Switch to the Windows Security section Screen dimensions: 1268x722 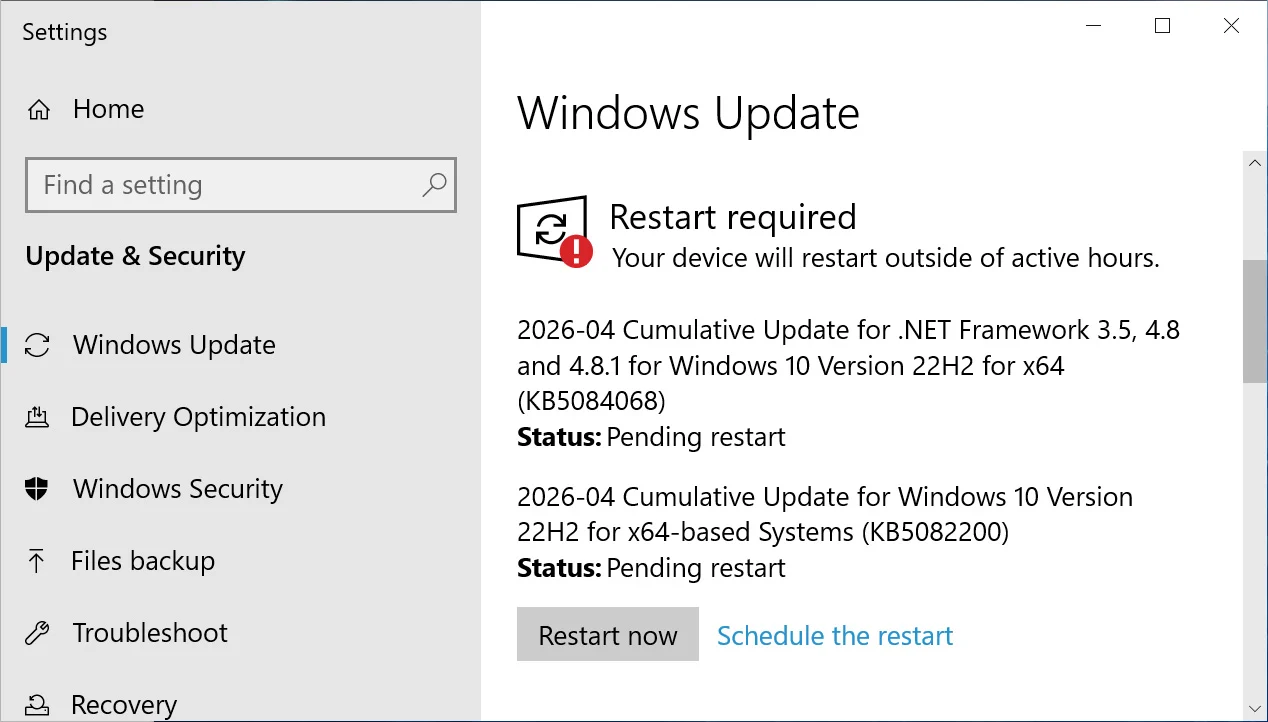[x=177, y=489]
